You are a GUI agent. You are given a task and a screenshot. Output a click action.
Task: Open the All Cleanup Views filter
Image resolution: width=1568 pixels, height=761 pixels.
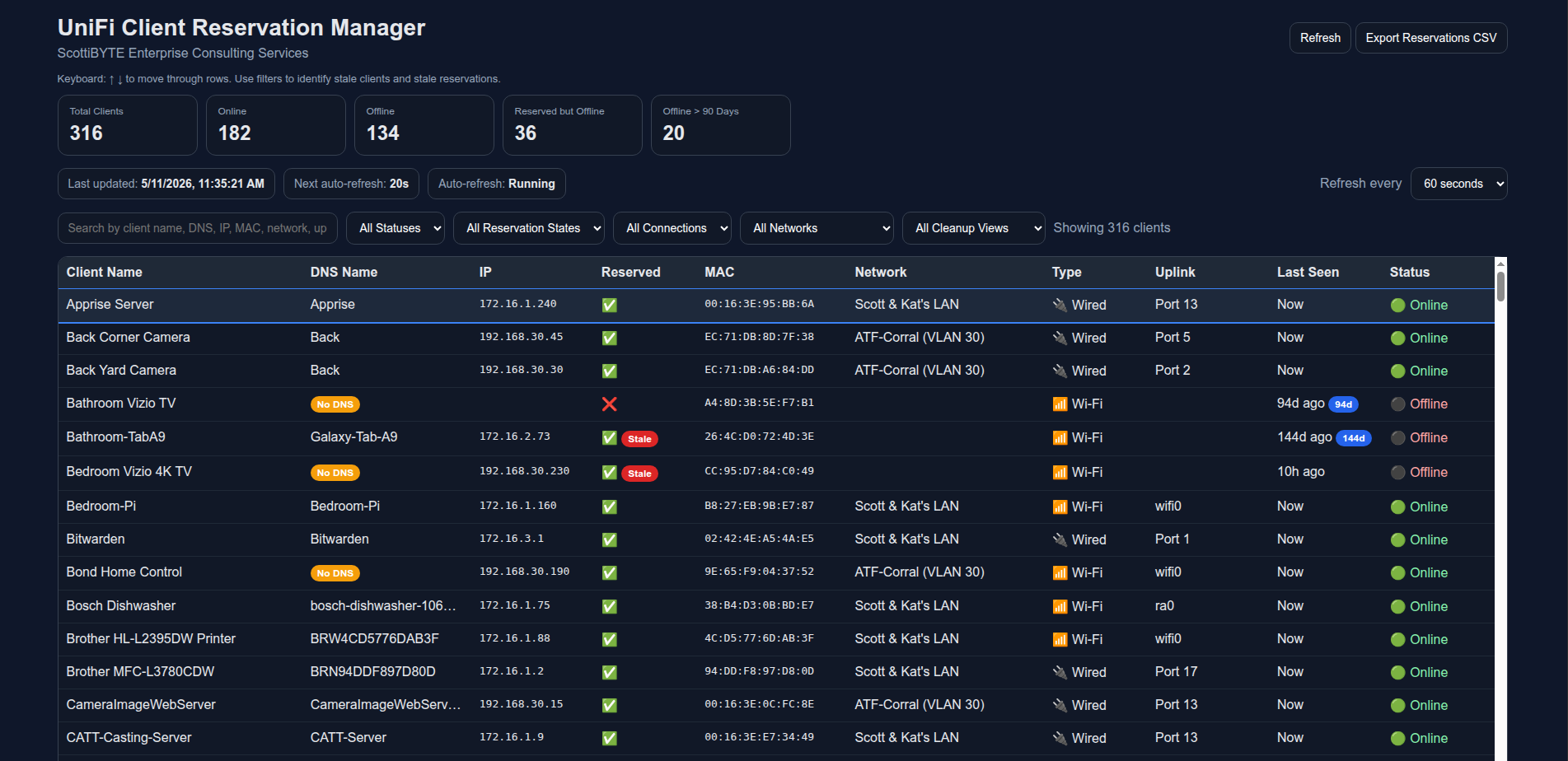coord(973,228)
